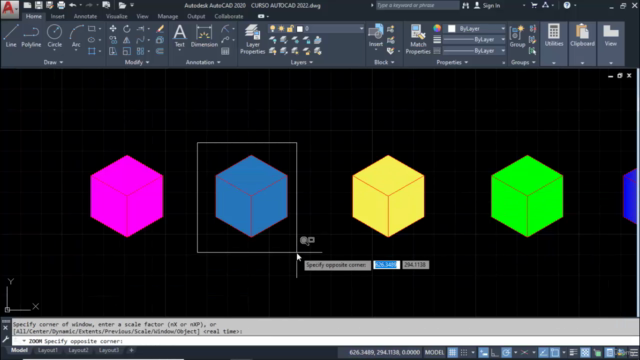Switch to the Annotate ribbon tab
The height and width of the screenshot is (360, 640).
(x=85, y=16)
